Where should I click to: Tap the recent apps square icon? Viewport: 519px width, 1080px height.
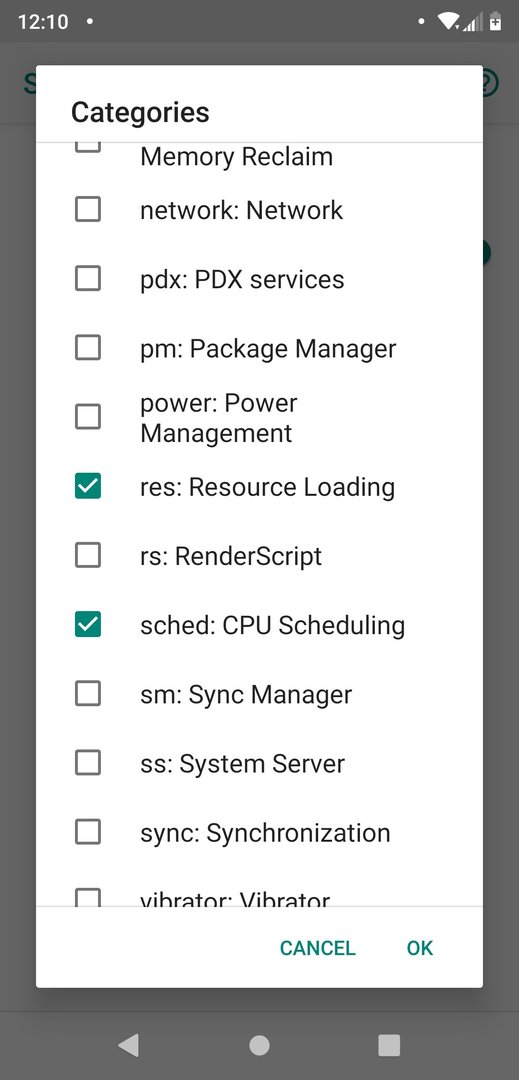[389, 1045]
